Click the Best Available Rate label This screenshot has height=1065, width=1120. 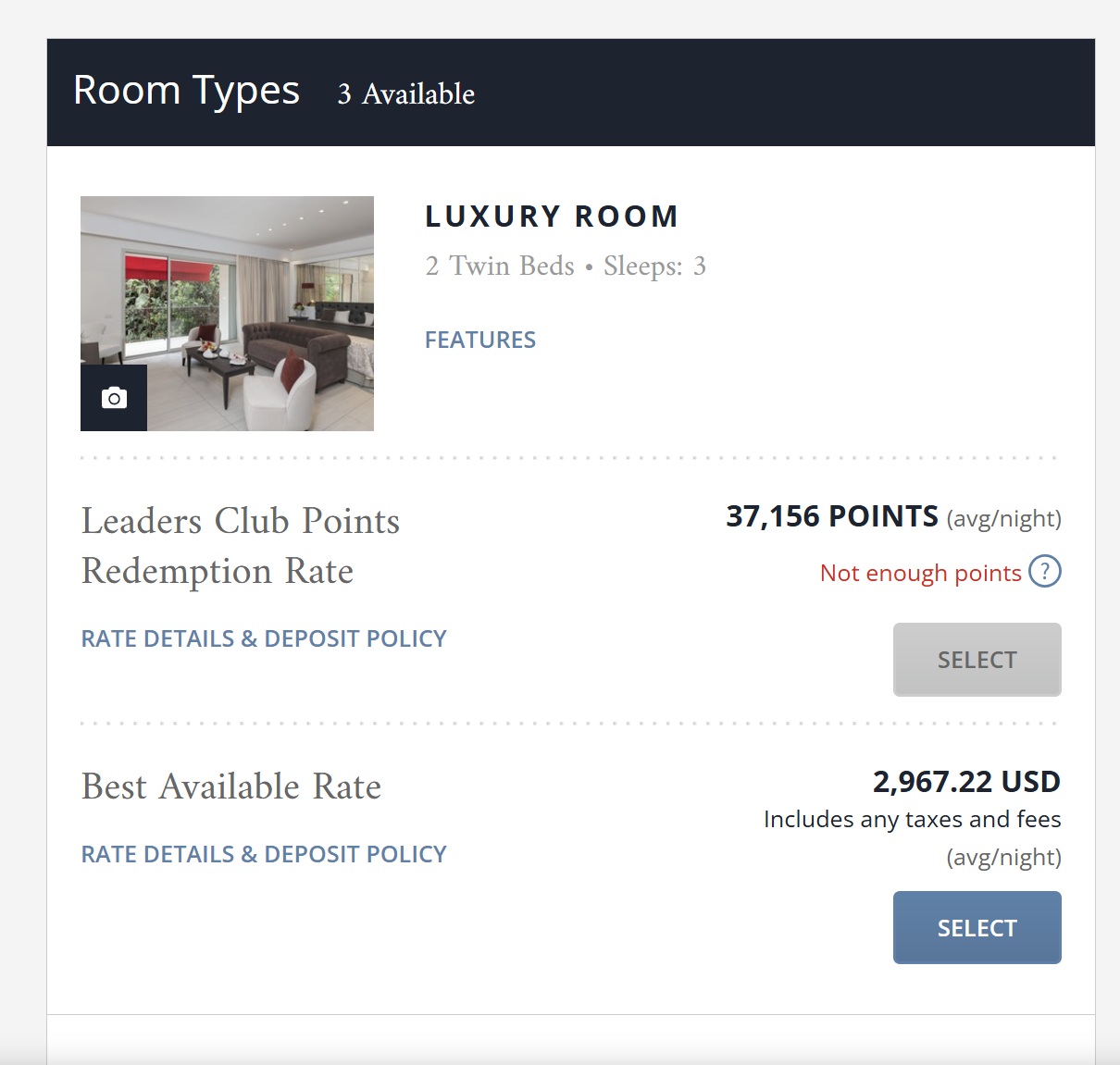[230, 786]
